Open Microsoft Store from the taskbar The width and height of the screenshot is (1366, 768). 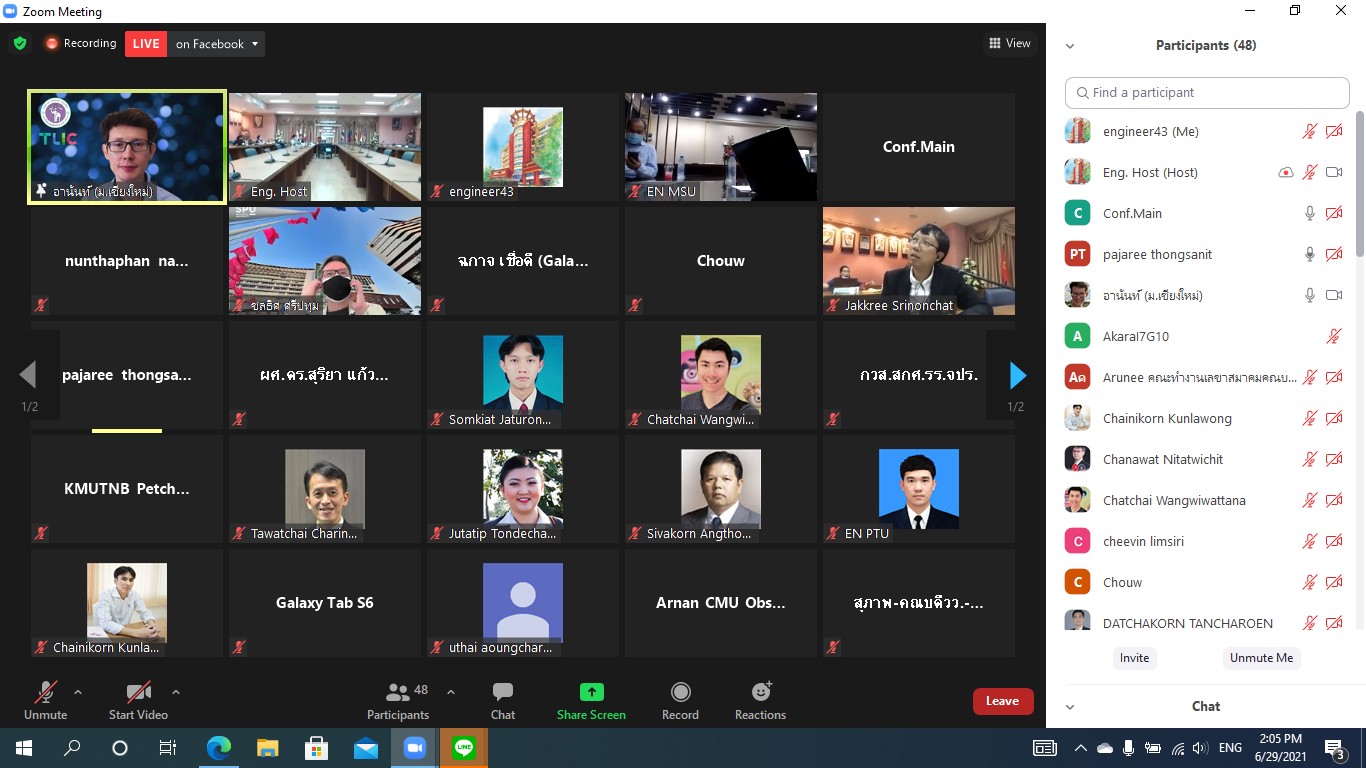[317, 748]
